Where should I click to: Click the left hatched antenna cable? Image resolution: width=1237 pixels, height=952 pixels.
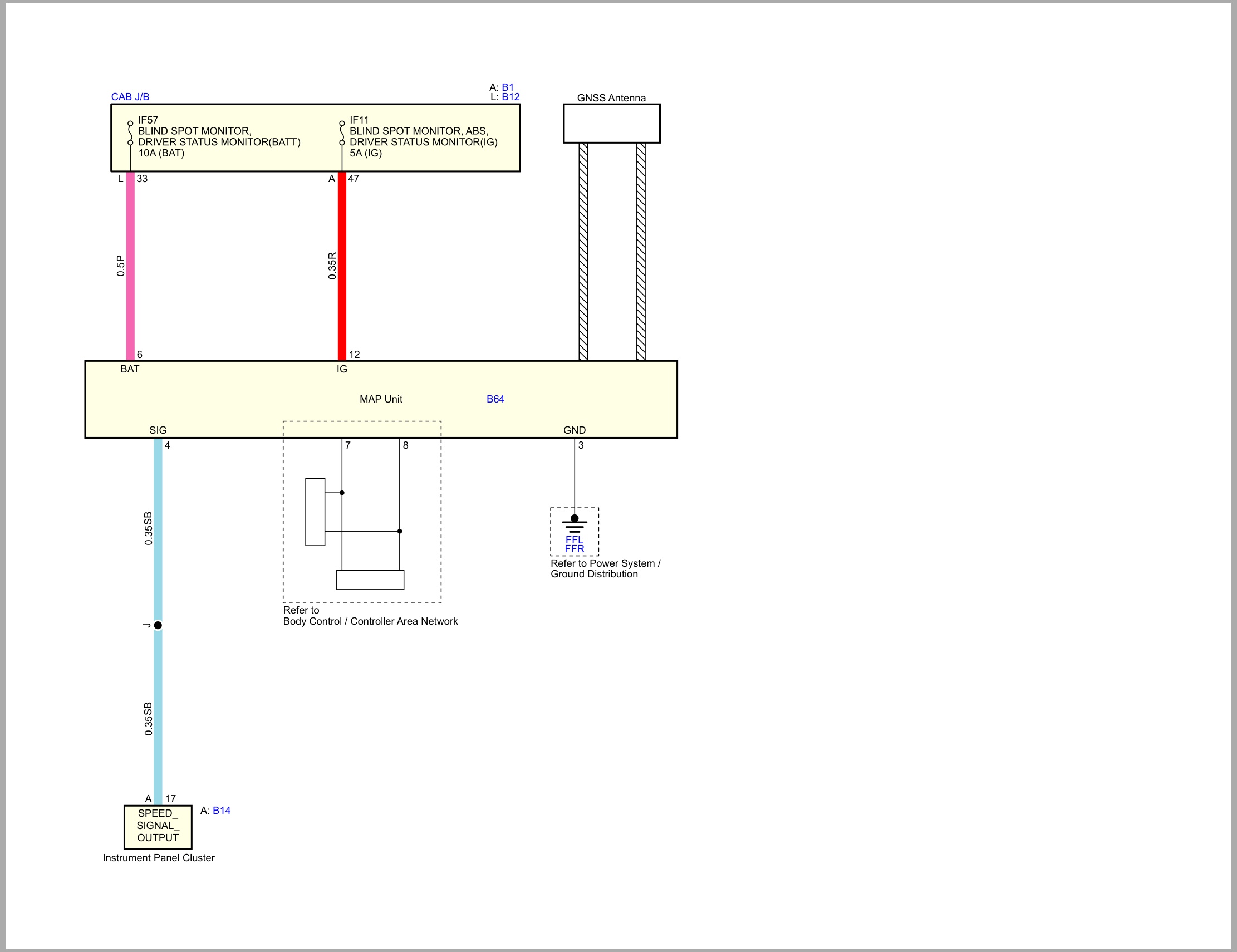tap(583, 252)
